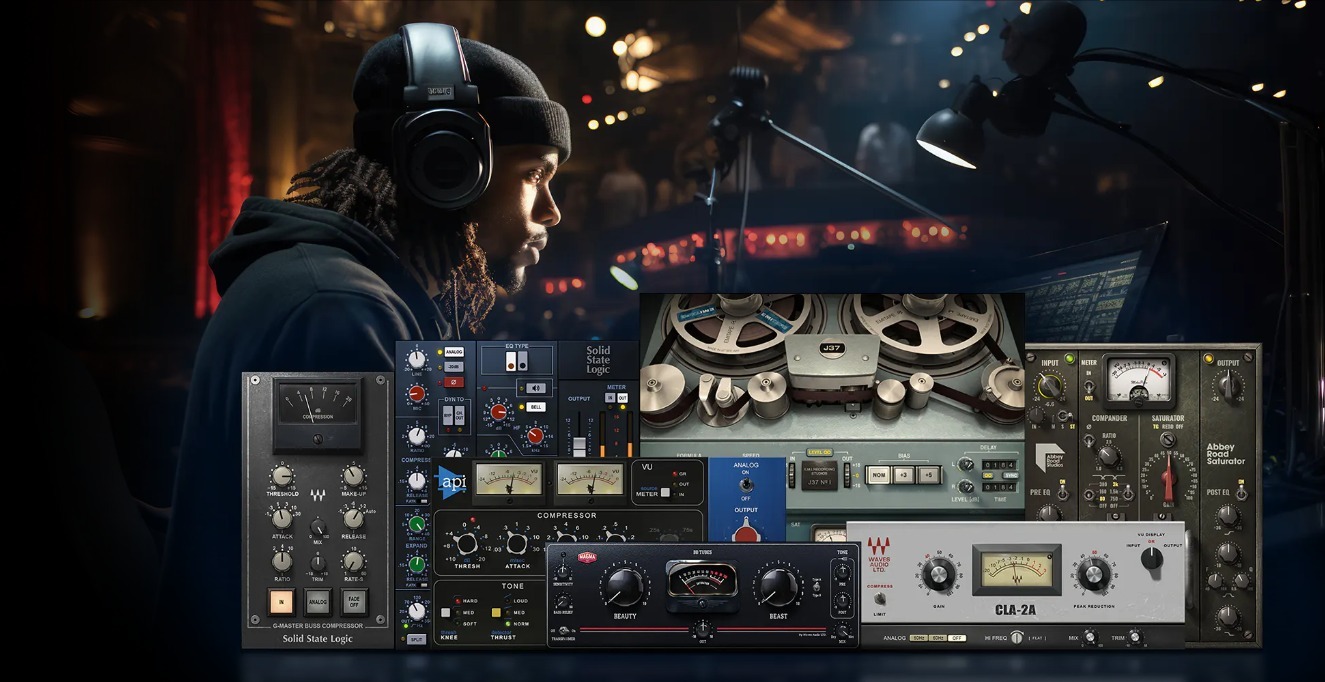The height and width of the screenshot is (682, 1325).
Task: Toggle the ANALOG on/off switch on blue API panel
Action: [744, 487]
